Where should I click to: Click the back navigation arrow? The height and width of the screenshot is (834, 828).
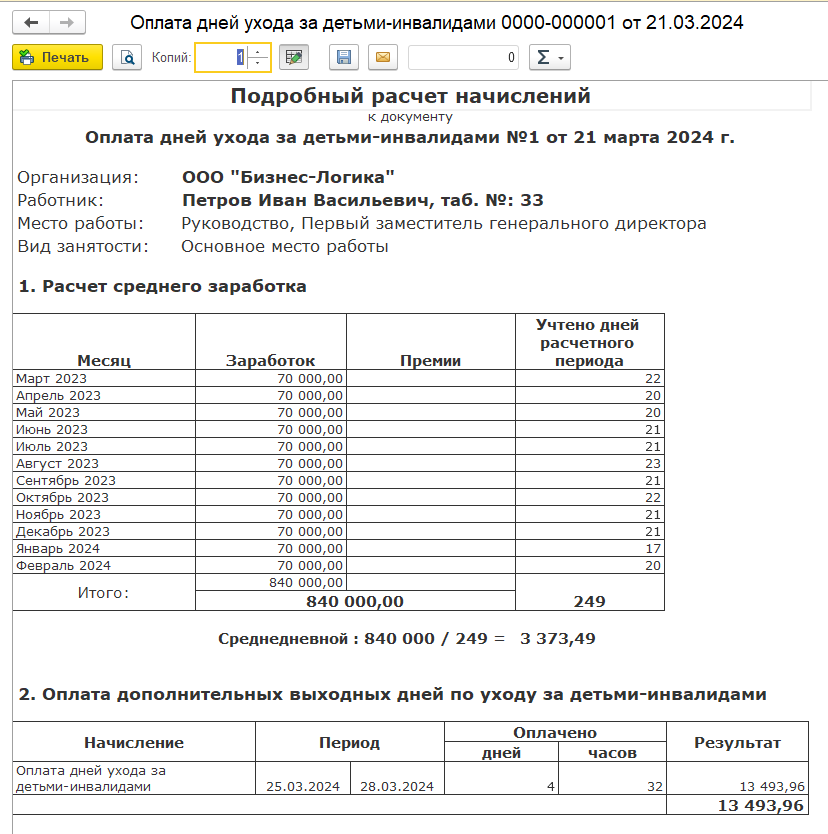coord(31,23)
